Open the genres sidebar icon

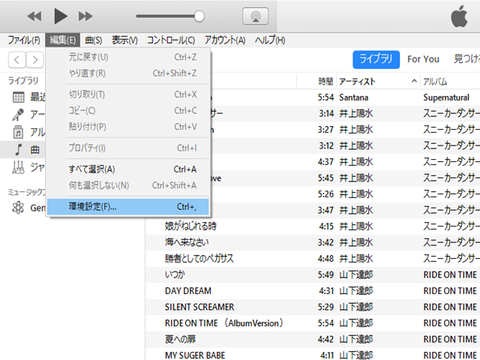click(18, 167)
